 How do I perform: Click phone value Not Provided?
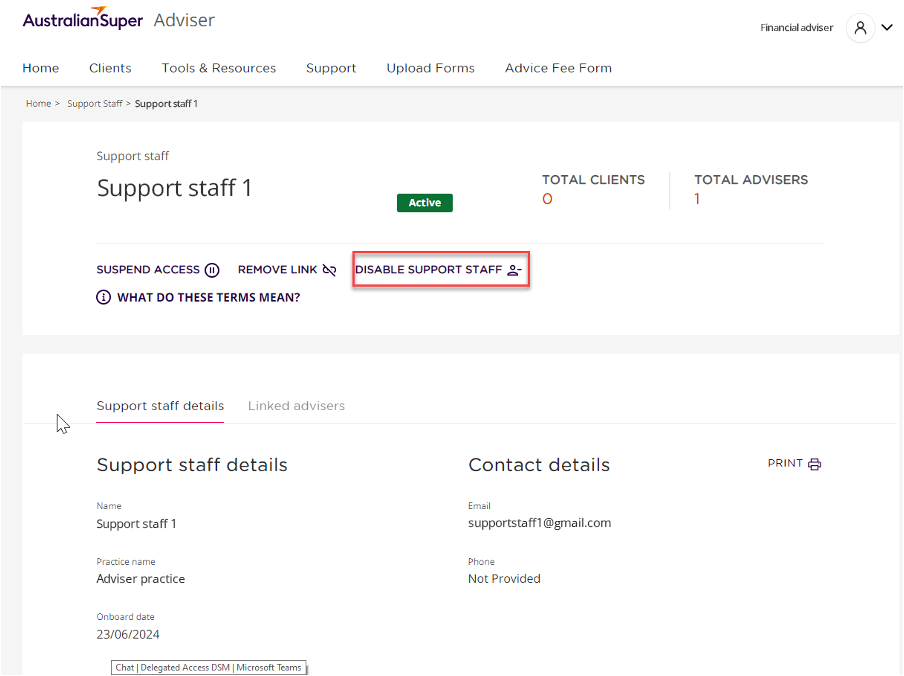tap(504, 579)
